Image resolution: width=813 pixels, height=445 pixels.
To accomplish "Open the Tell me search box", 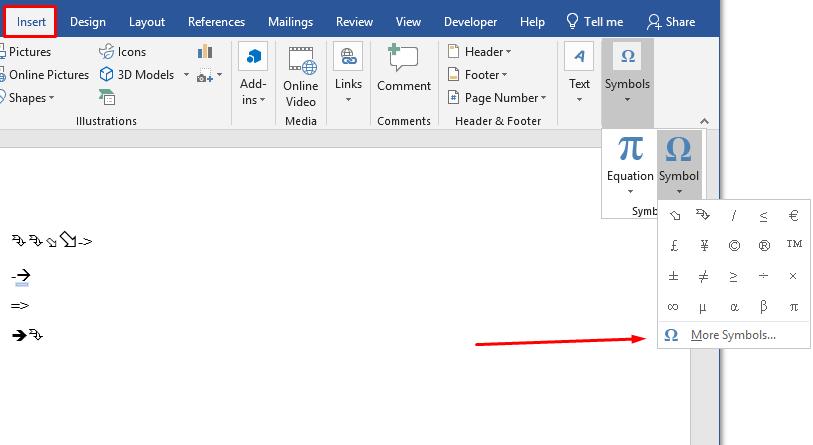I will click(595, 22).
